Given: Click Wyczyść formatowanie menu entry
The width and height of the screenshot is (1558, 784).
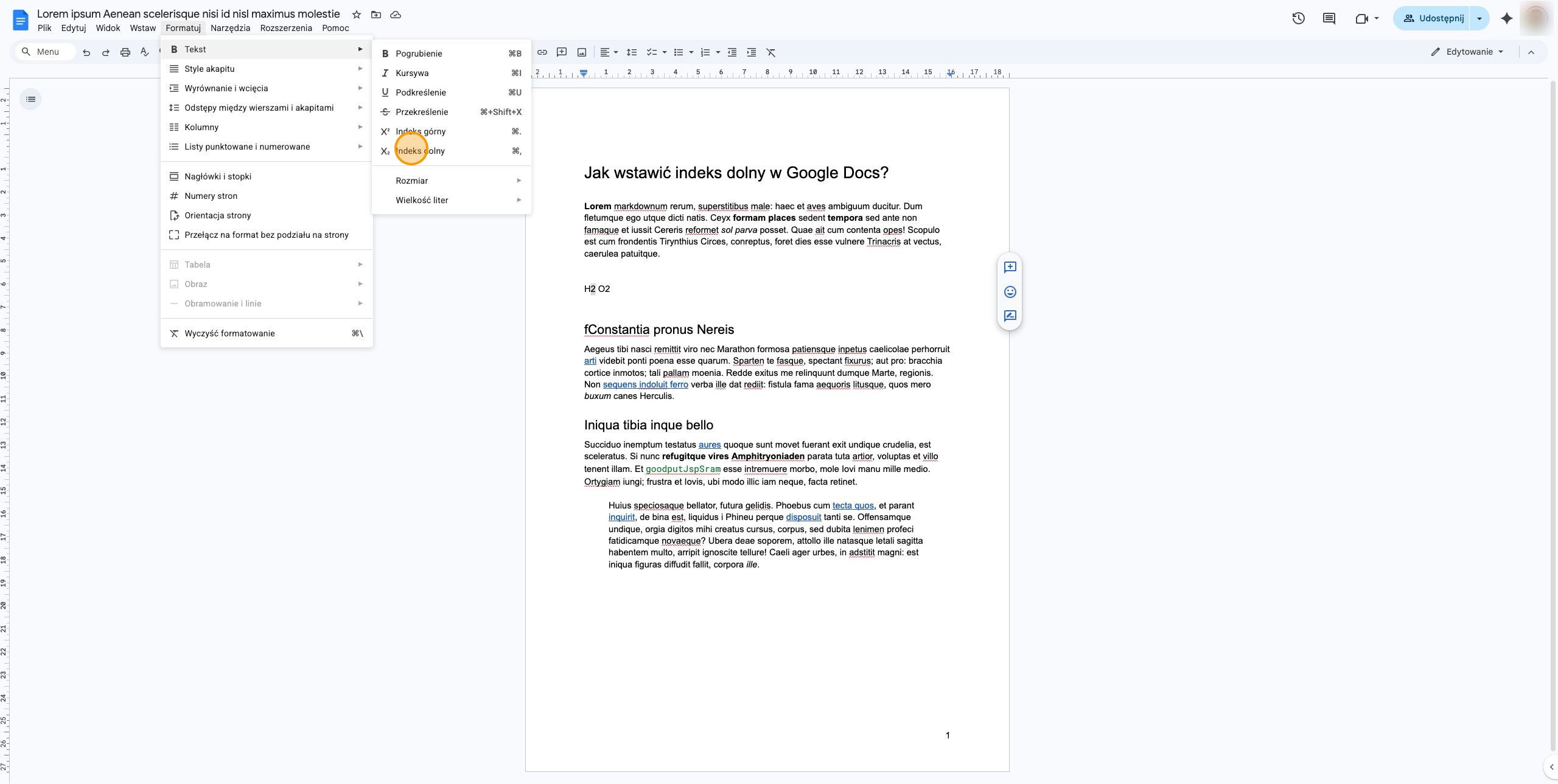Looking at the screenshot, I should point(267,333).
